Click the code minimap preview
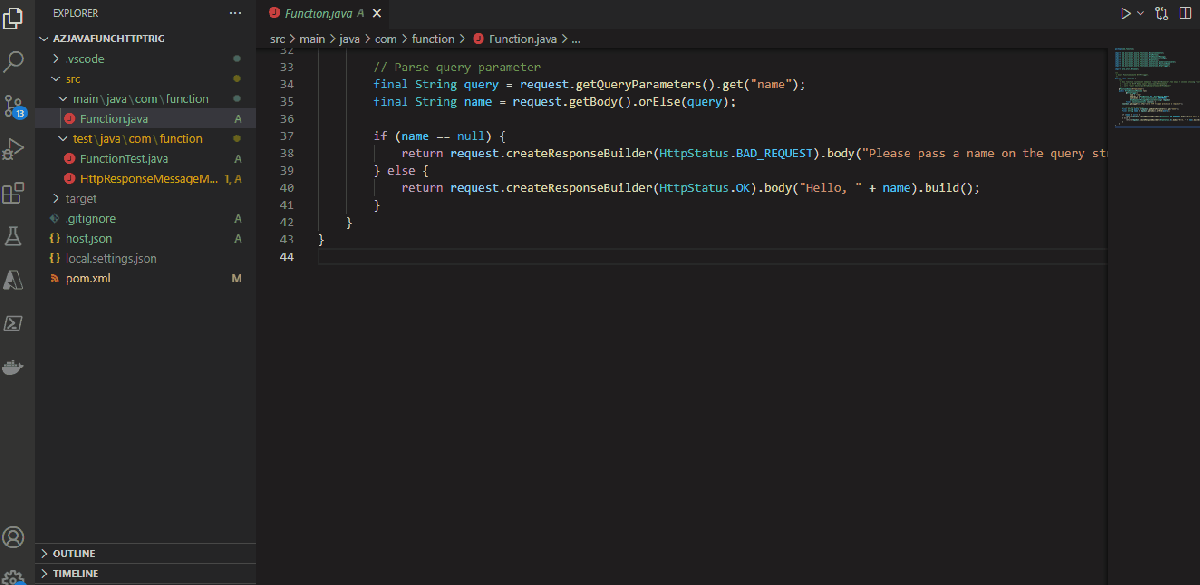Screen dimensions: 1200x585 point(1154,88)
